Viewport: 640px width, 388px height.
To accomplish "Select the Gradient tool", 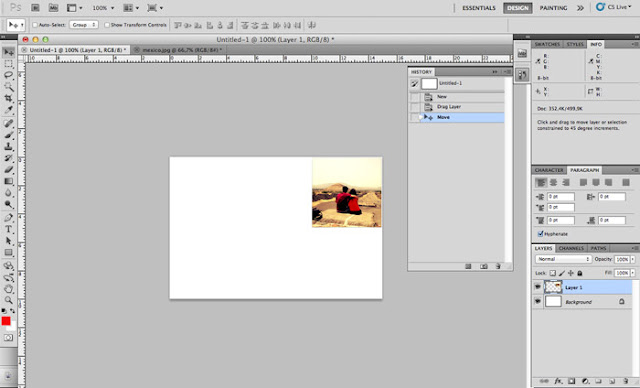I will point(9,182).
